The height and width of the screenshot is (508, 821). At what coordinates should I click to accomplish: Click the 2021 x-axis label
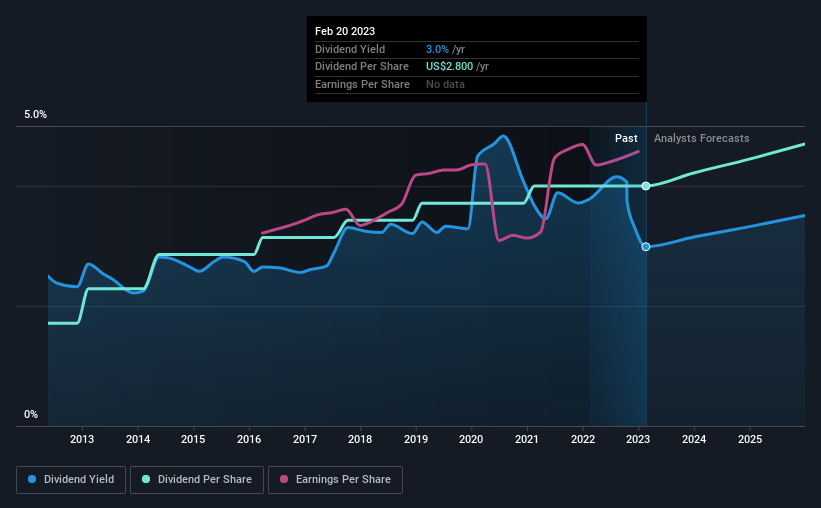(527, 439)
